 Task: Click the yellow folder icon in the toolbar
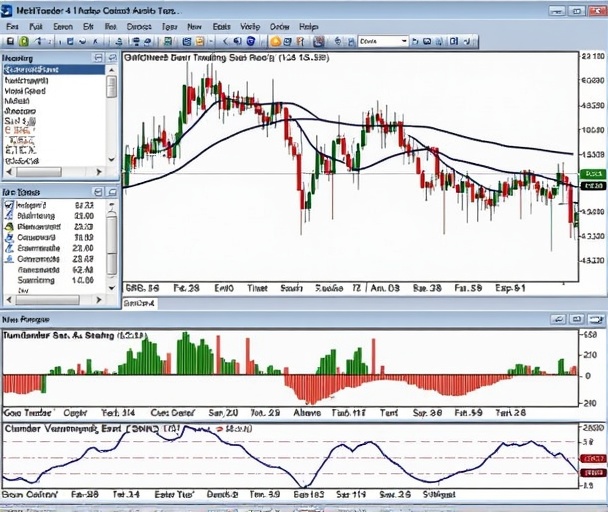[200, 42]
